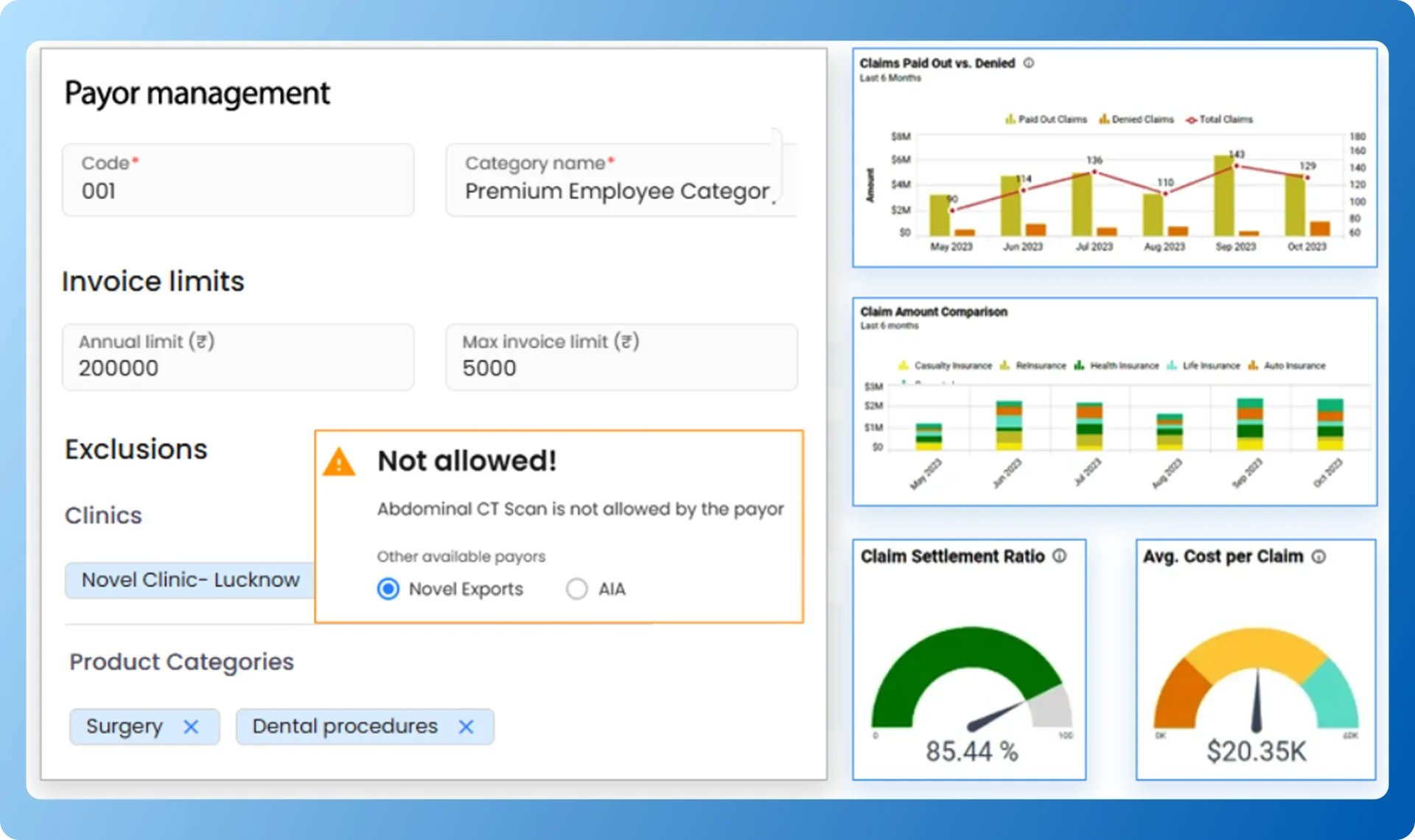
Task: Click info icon next to Claim Settlement Ratio
Action: pyautogui.click(x=1059, y=556)
